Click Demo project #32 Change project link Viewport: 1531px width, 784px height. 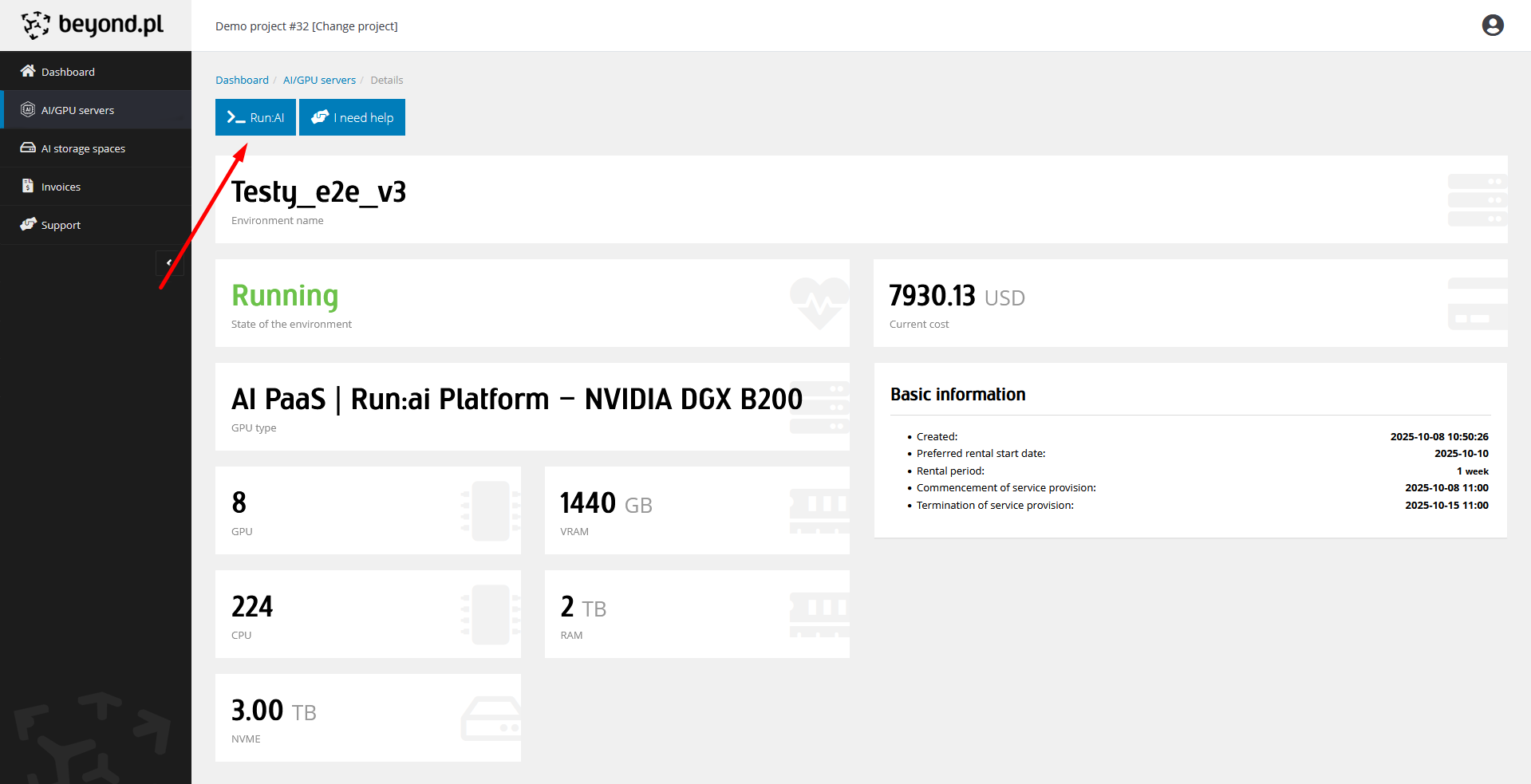tap(306, 26)
